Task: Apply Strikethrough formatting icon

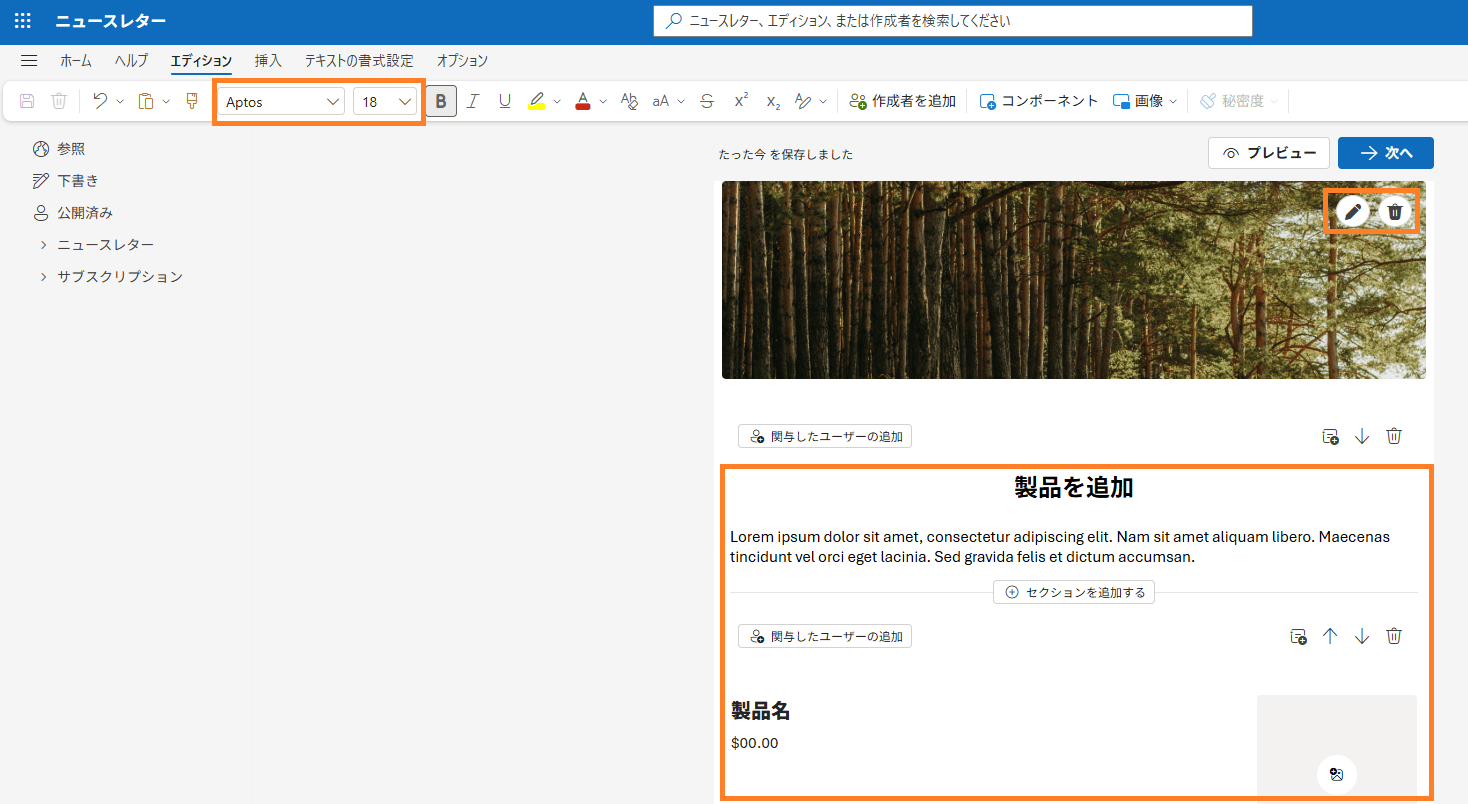Action: (x=707, y=101)
